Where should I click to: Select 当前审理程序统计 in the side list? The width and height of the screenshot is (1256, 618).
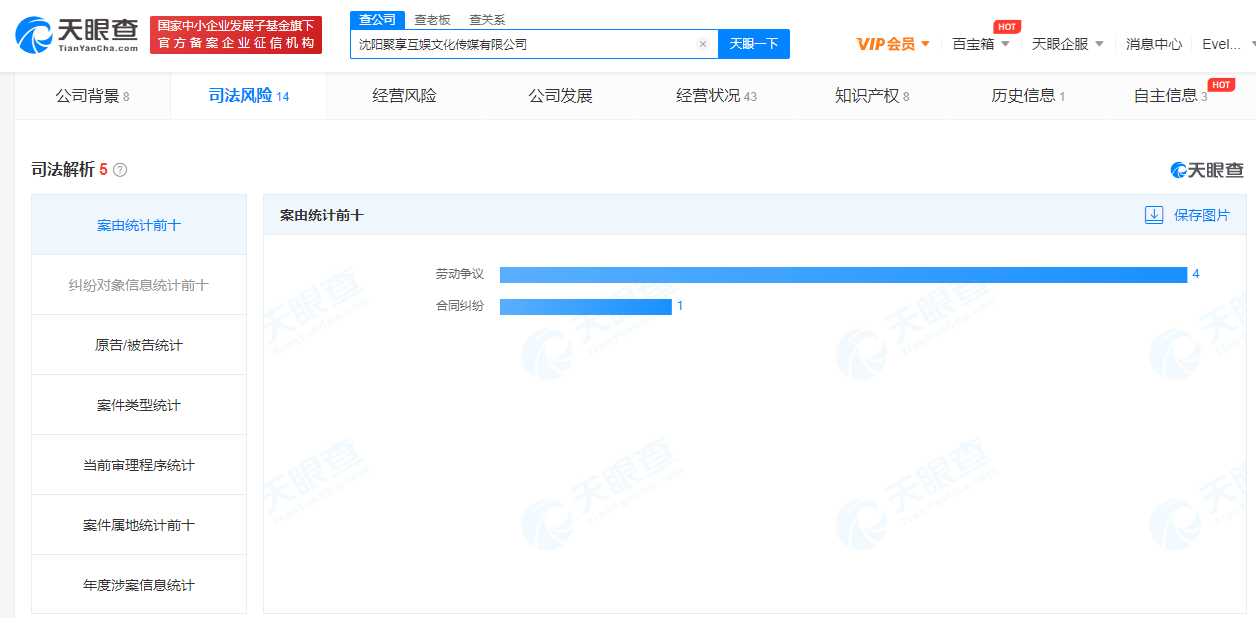[x=139, y=465]
